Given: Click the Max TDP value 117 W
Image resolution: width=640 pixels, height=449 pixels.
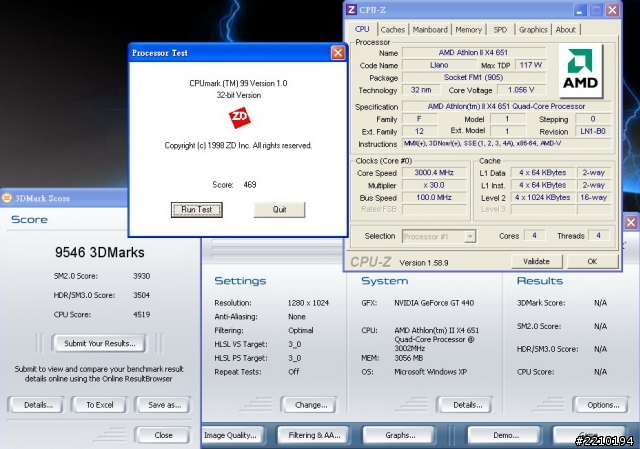Looking at the screenshot, I should (x=531, y=65).
